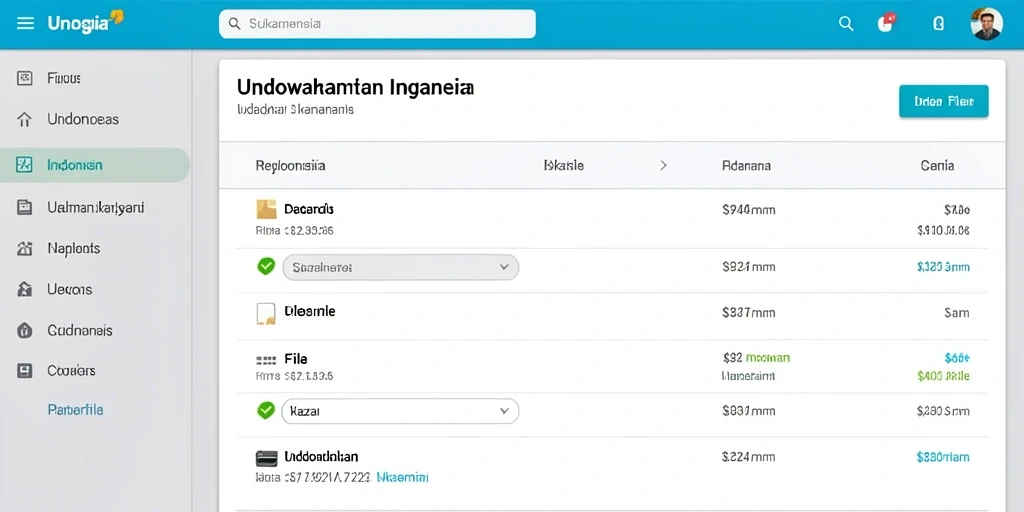Click the $921mm value
1024x512 pixels.
(748, 267)
